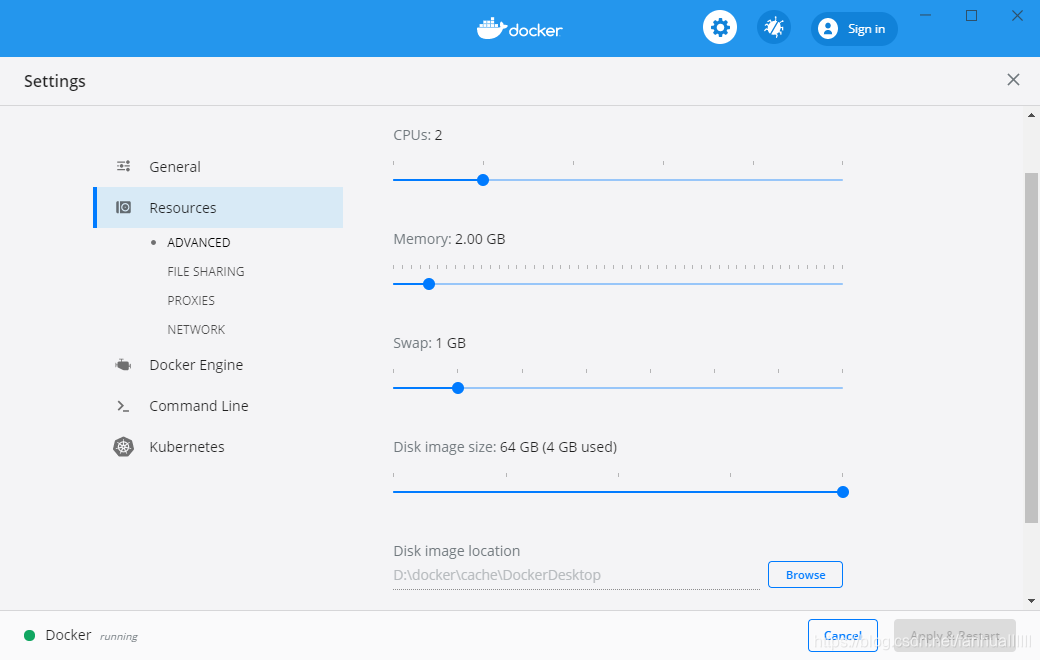Click the 'Swap: 1 GB' label
The width and height of the screenshot is (1040, 660).
coord(429,344)
